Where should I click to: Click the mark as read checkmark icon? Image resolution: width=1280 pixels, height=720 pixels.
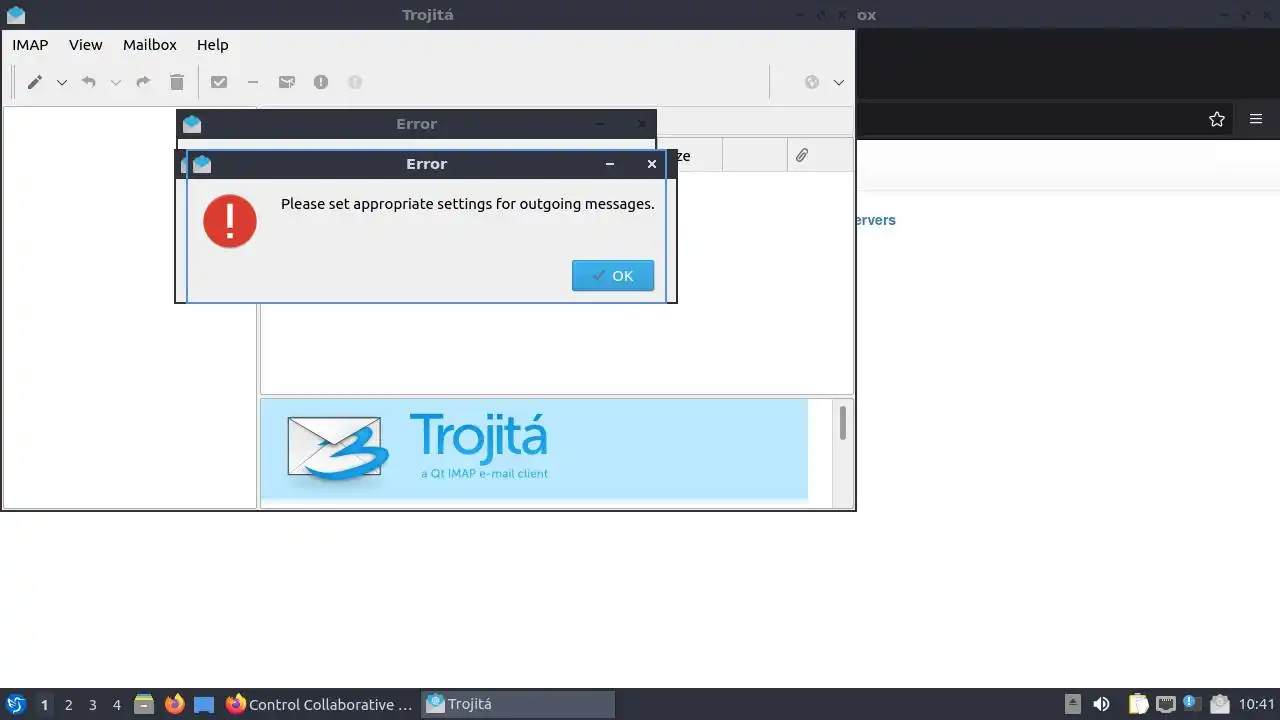click(219, 82)
